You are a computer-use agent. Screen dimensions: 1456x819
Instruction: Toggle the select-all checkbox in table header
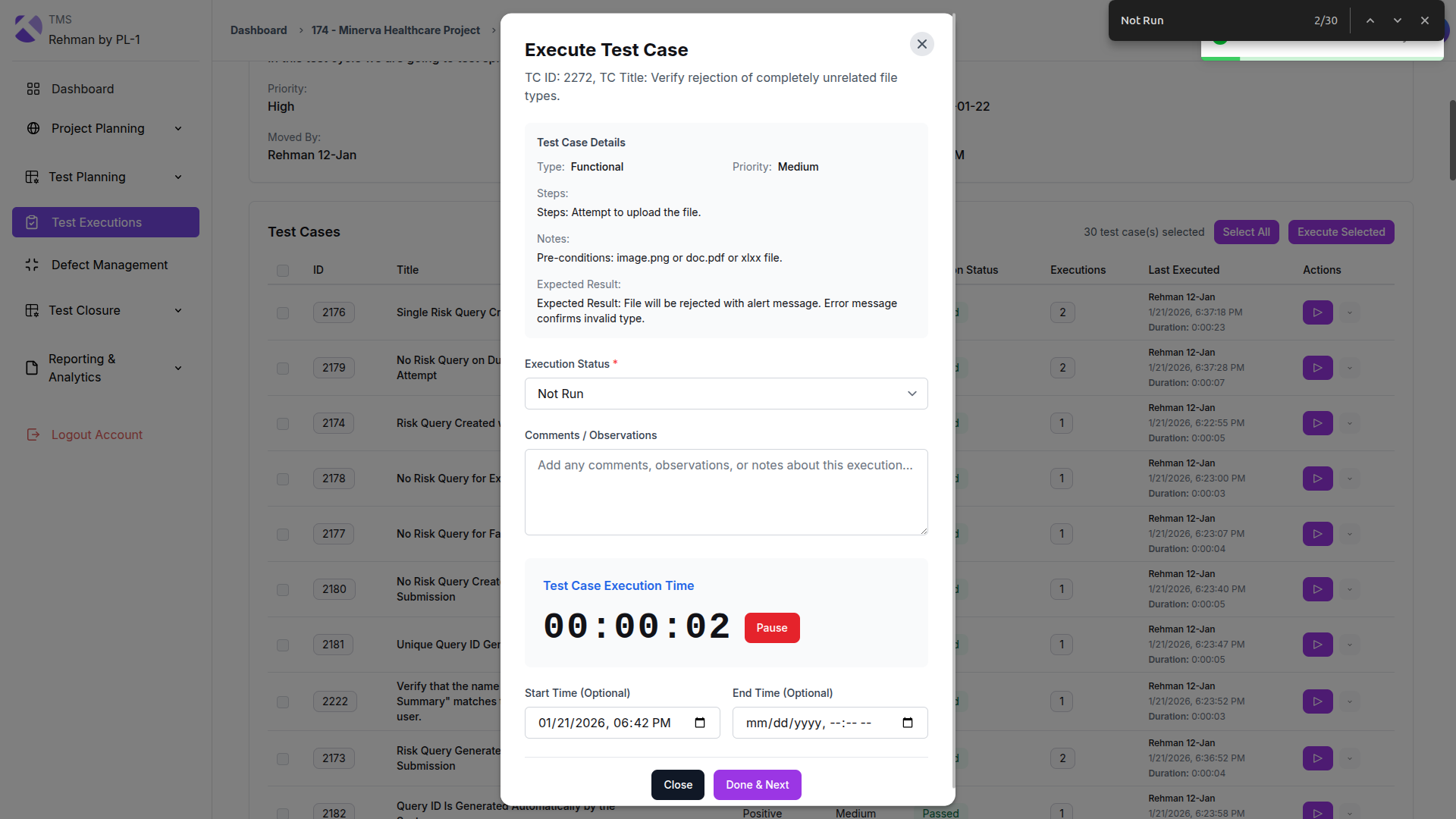(x=283, y=271)
